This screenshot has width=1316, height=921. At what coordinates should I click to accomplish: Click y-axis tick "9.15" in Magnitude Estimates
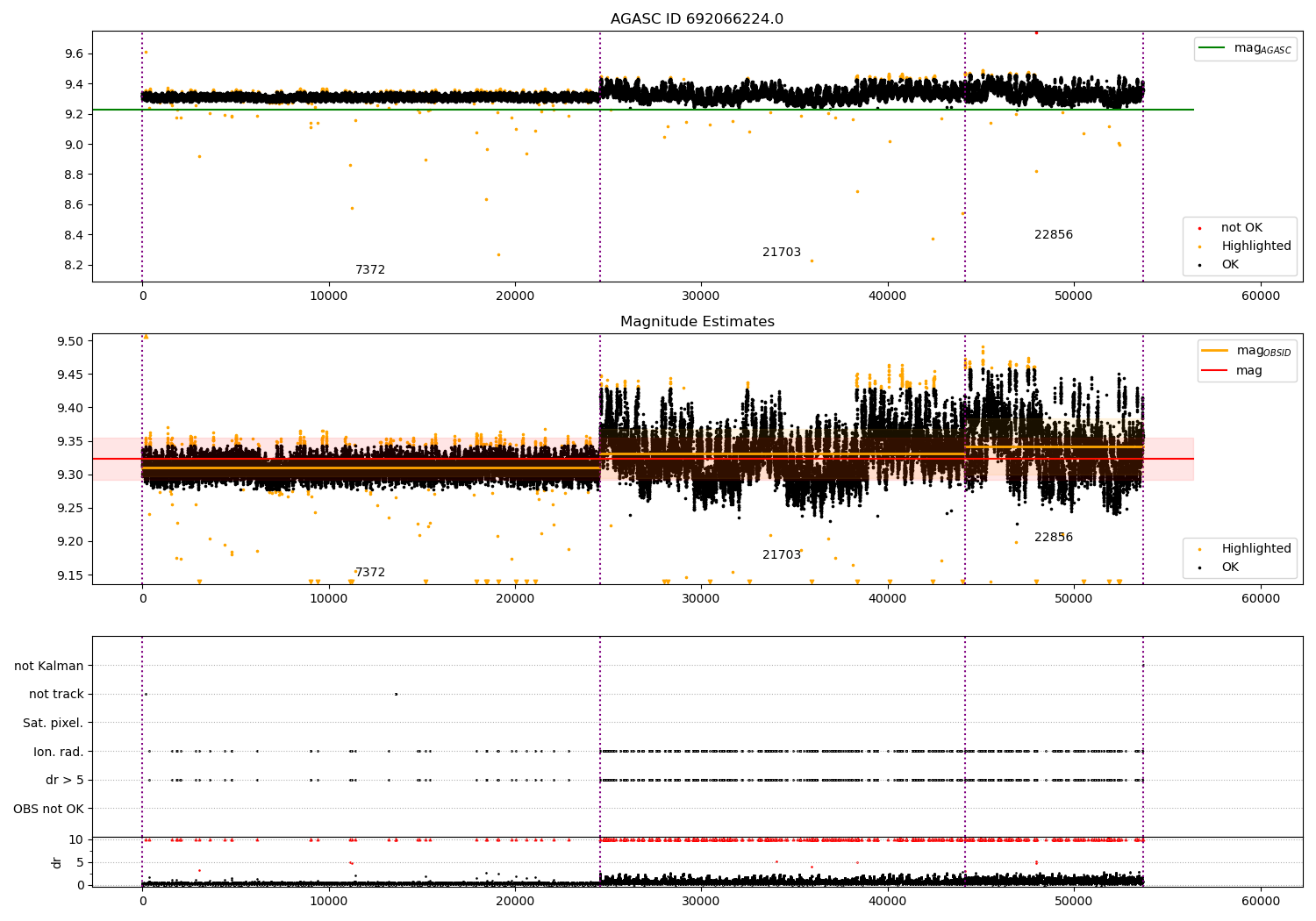70,575
